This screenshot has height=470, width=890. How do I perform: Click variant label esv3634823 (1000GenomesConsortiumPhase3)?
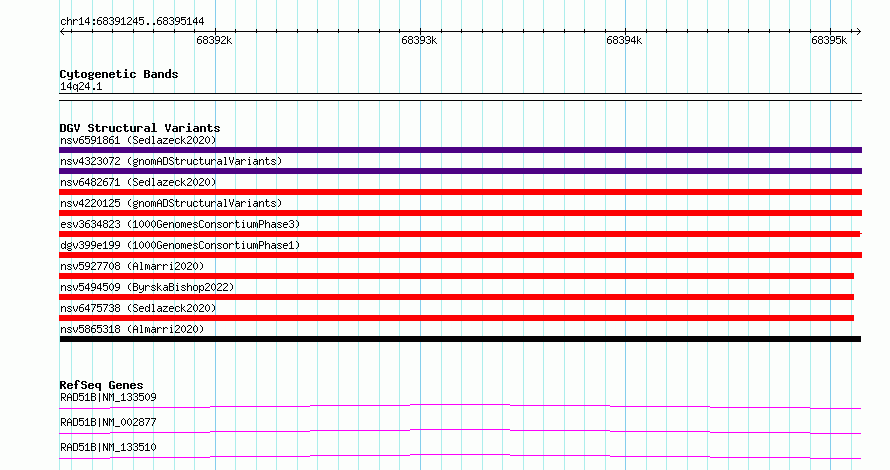(x=180, y=224)
